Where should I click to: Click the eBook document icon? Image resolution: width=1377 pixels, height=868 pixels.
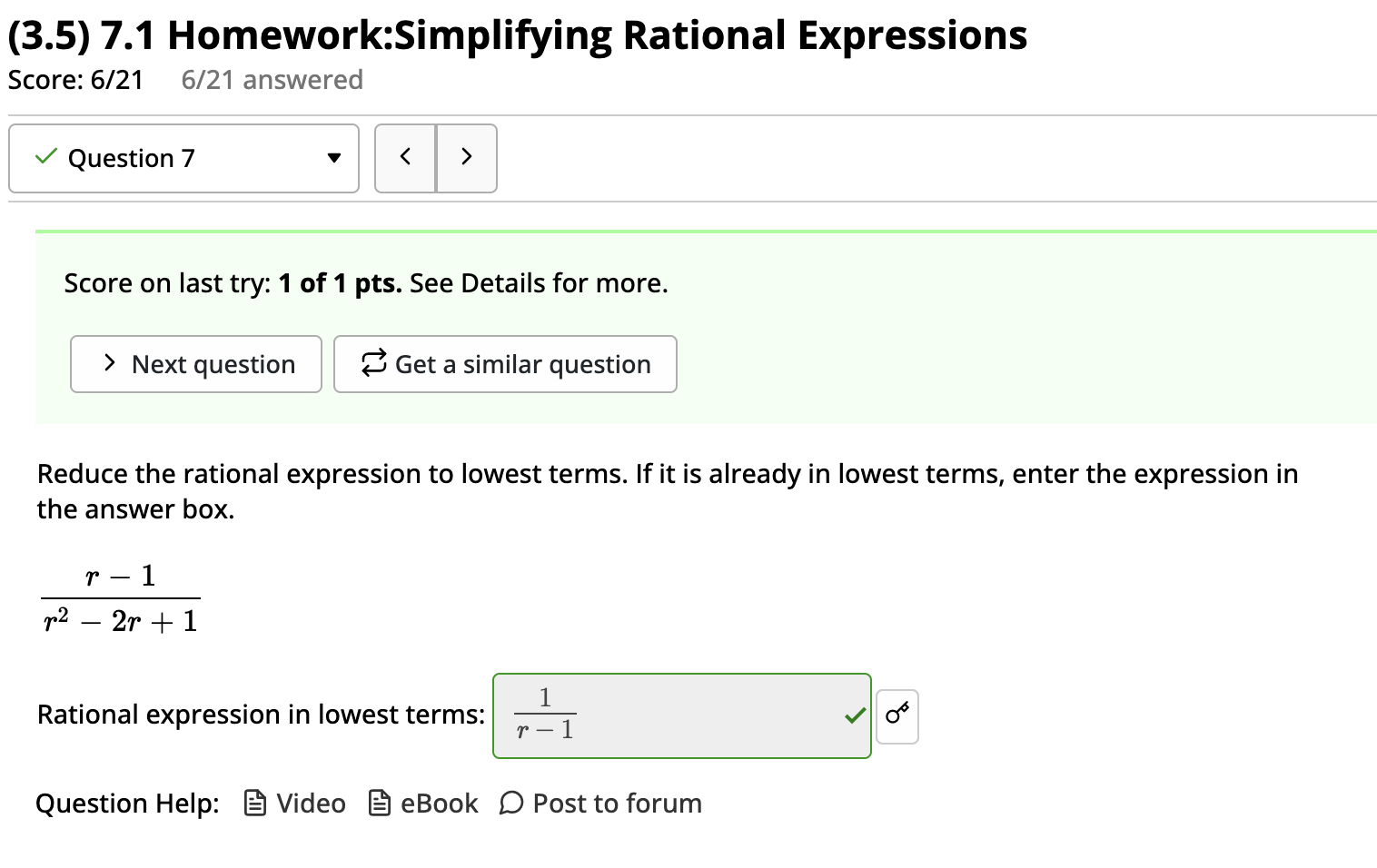(379, 803)
